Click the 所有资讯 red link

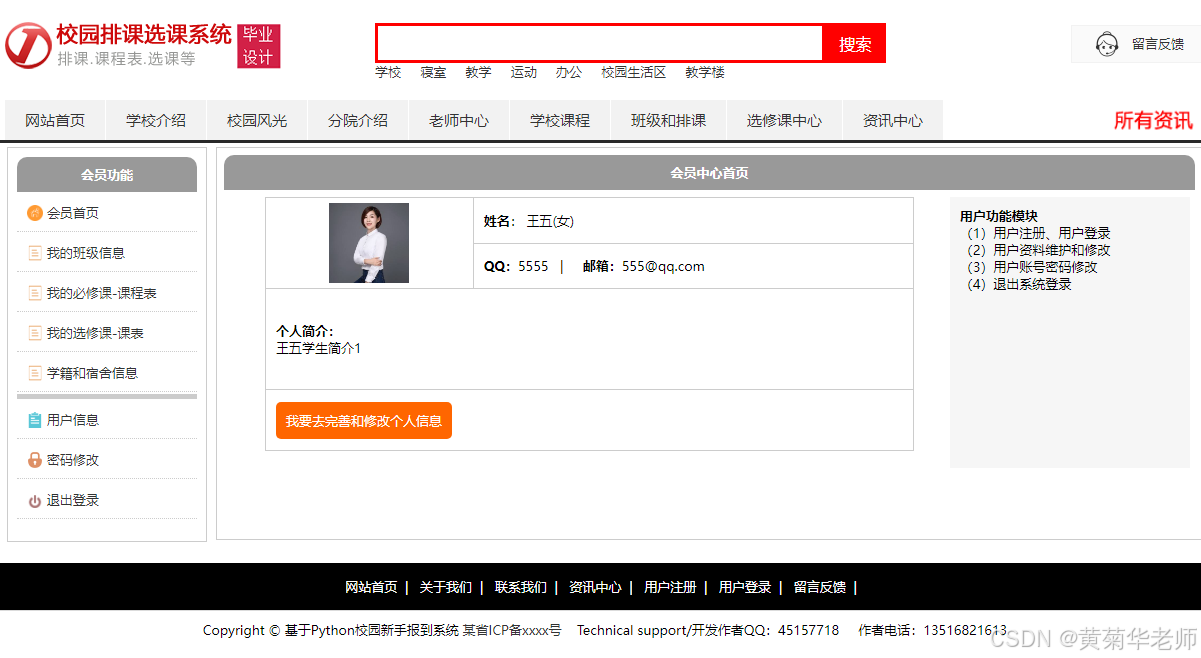(1153, 120)
